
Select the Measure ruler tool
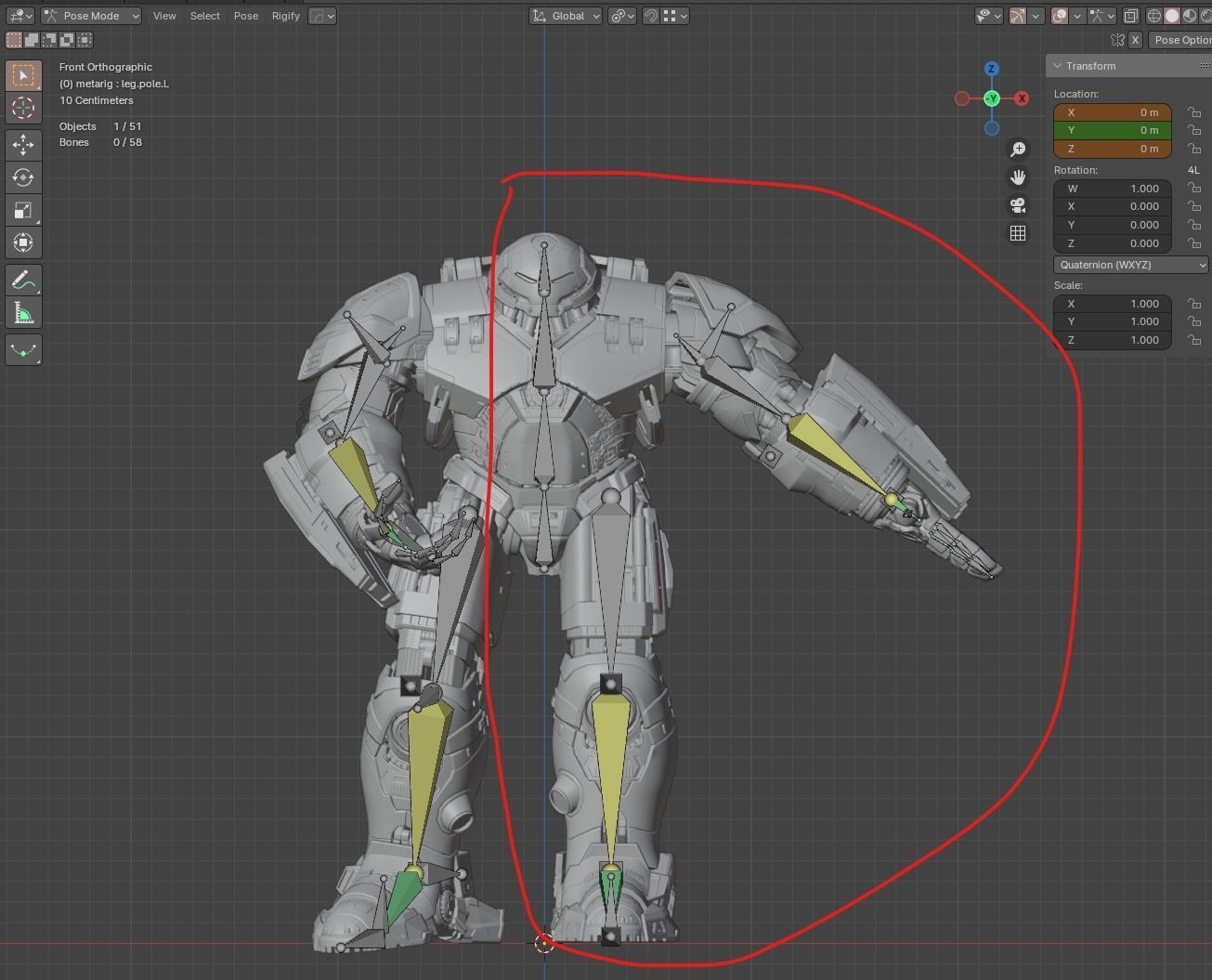click(23, 313)
